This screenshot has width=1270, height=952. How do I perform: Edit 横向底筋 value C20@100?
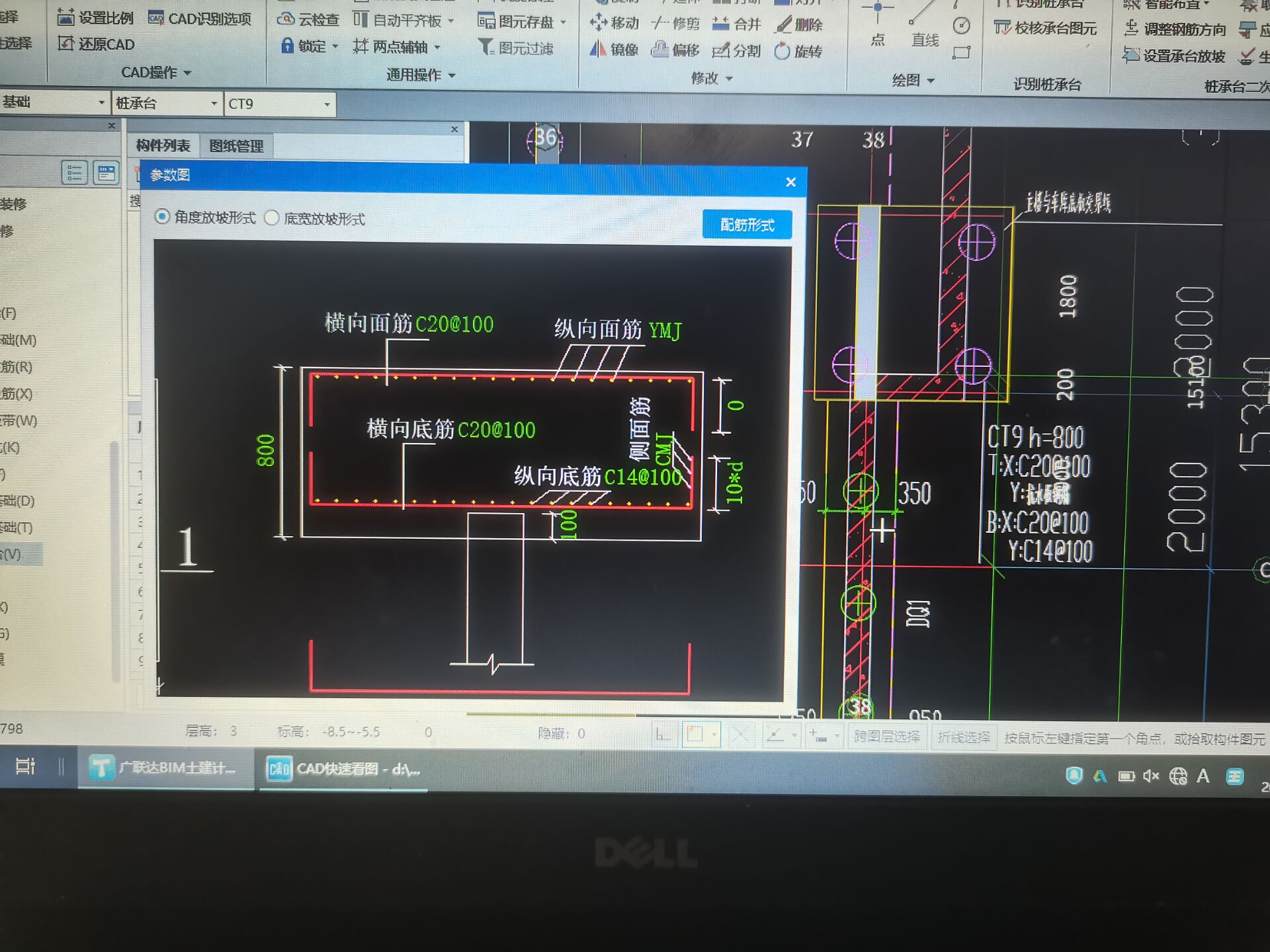[496, 430]
